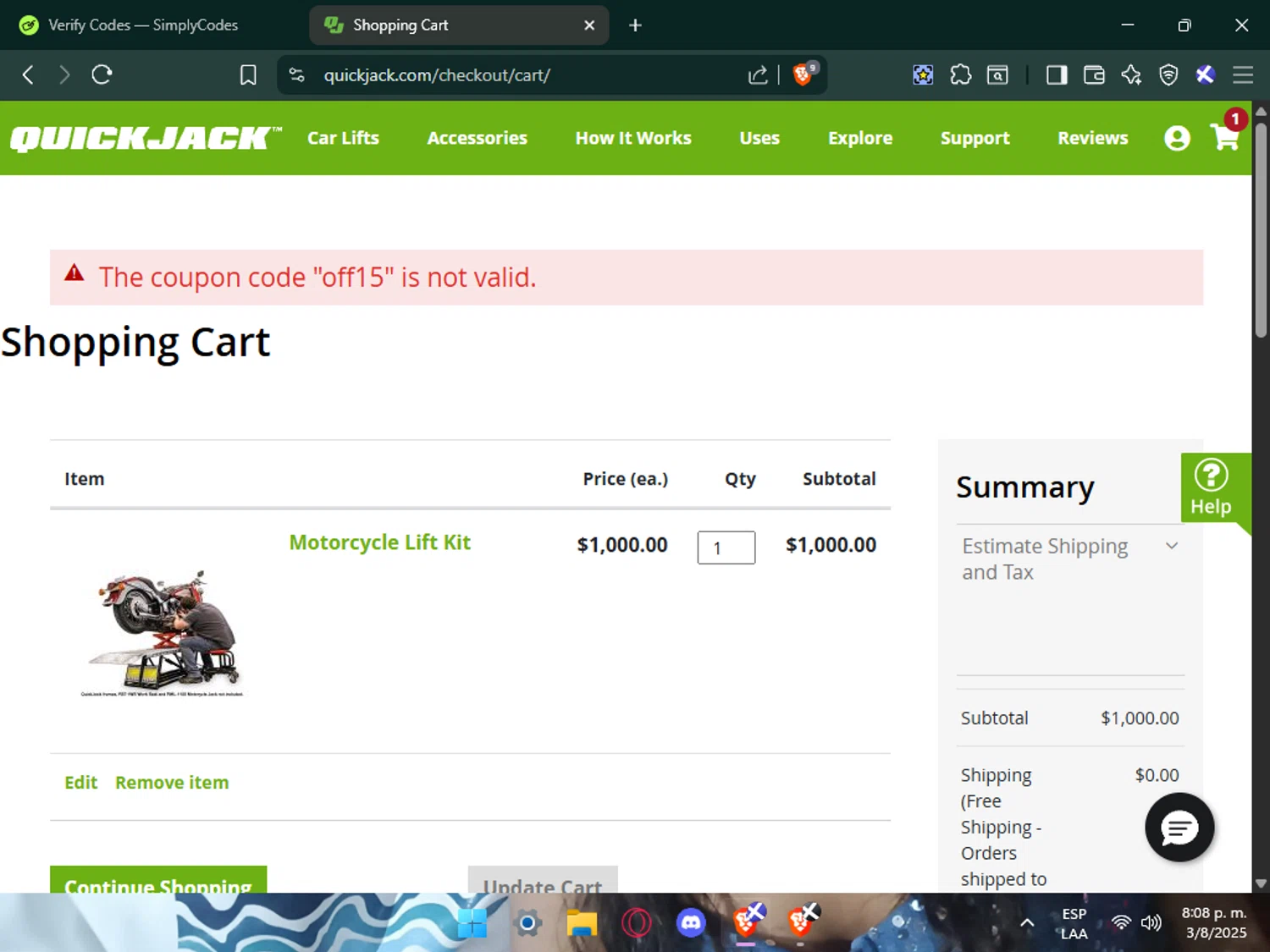Open File Explorer from taskbar
Viewport: 1270px width, 952px height.
(x=582, y=922)
